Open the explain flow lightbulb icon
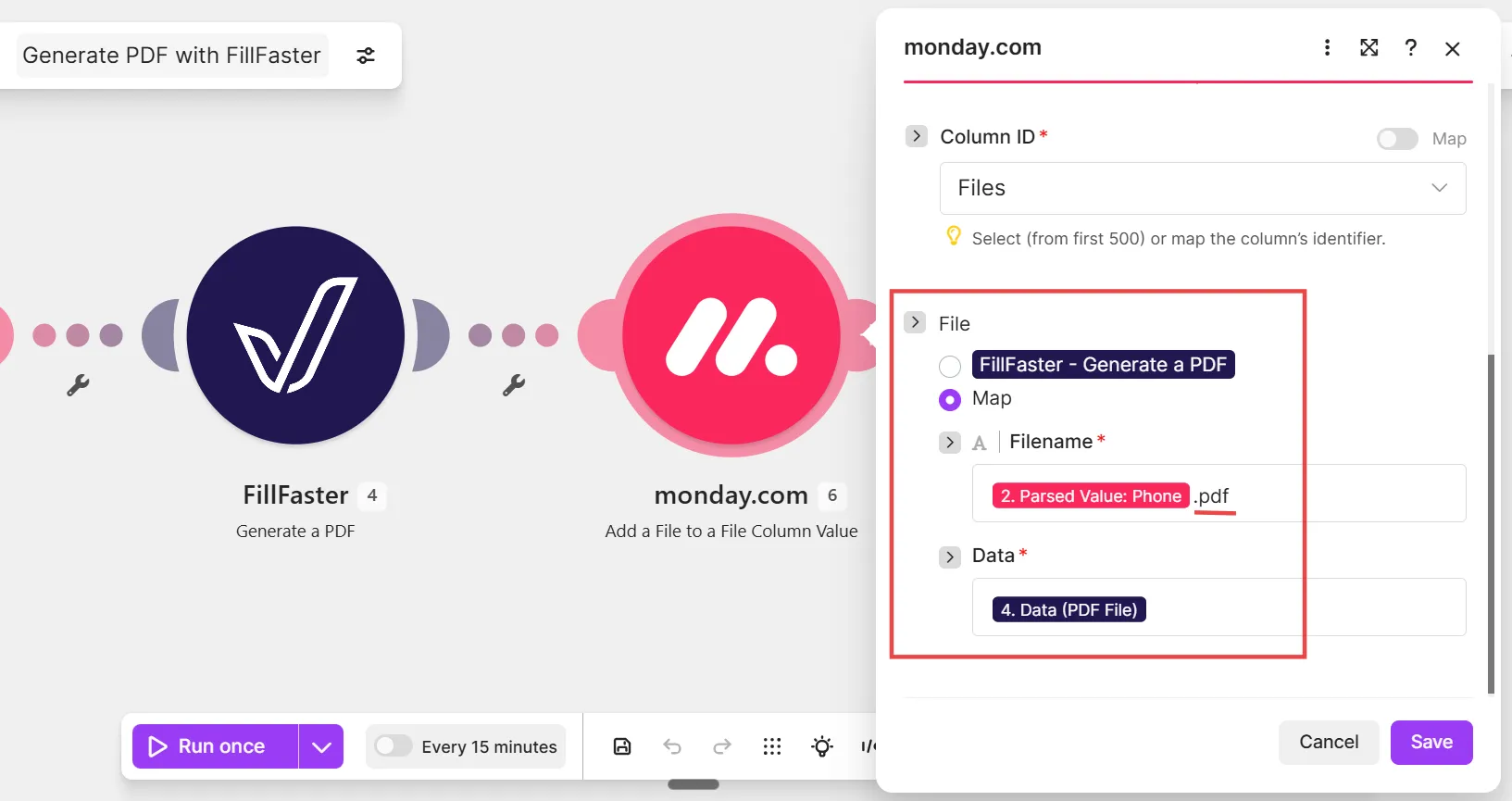The width and height of the screenshot is (1512, 801). coord(822,746)
